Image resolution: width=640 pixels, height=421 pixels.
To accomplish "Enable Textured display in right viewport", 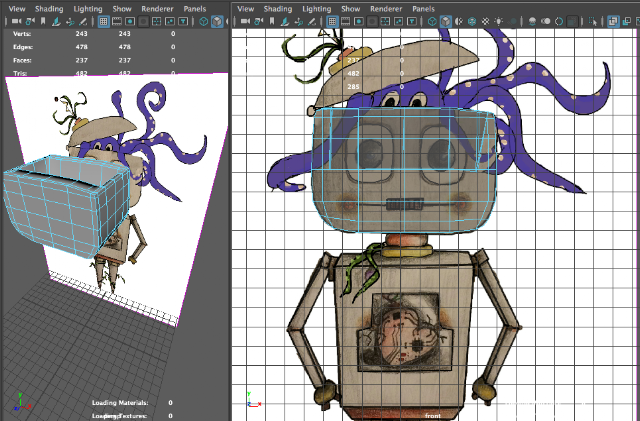I will coord(485,21).
